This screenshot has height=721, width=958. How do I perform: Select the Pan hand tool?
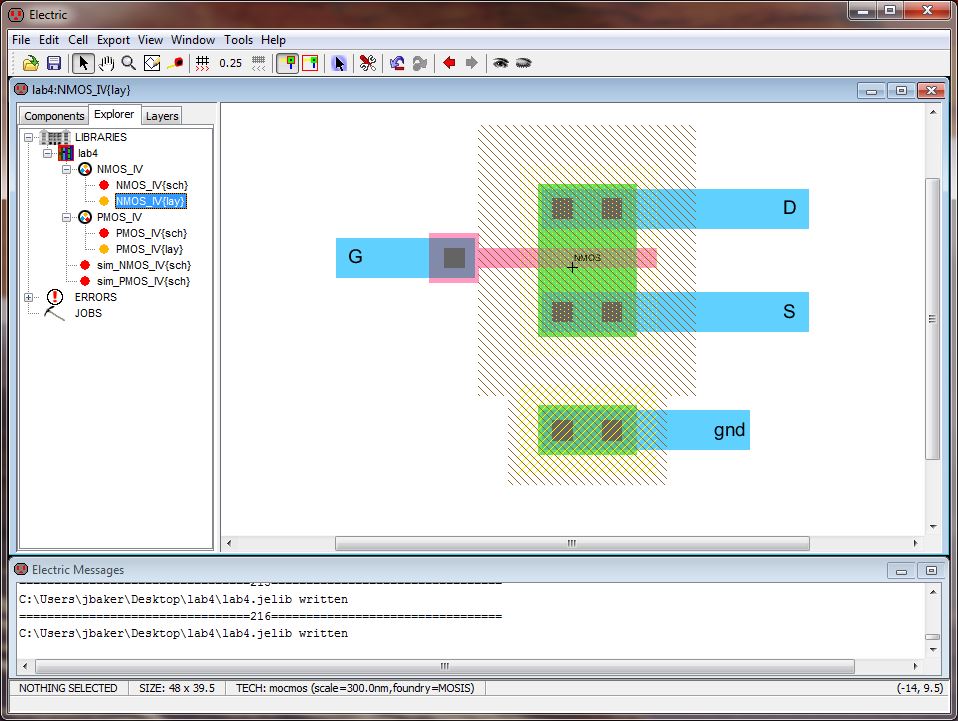(106, 63)
